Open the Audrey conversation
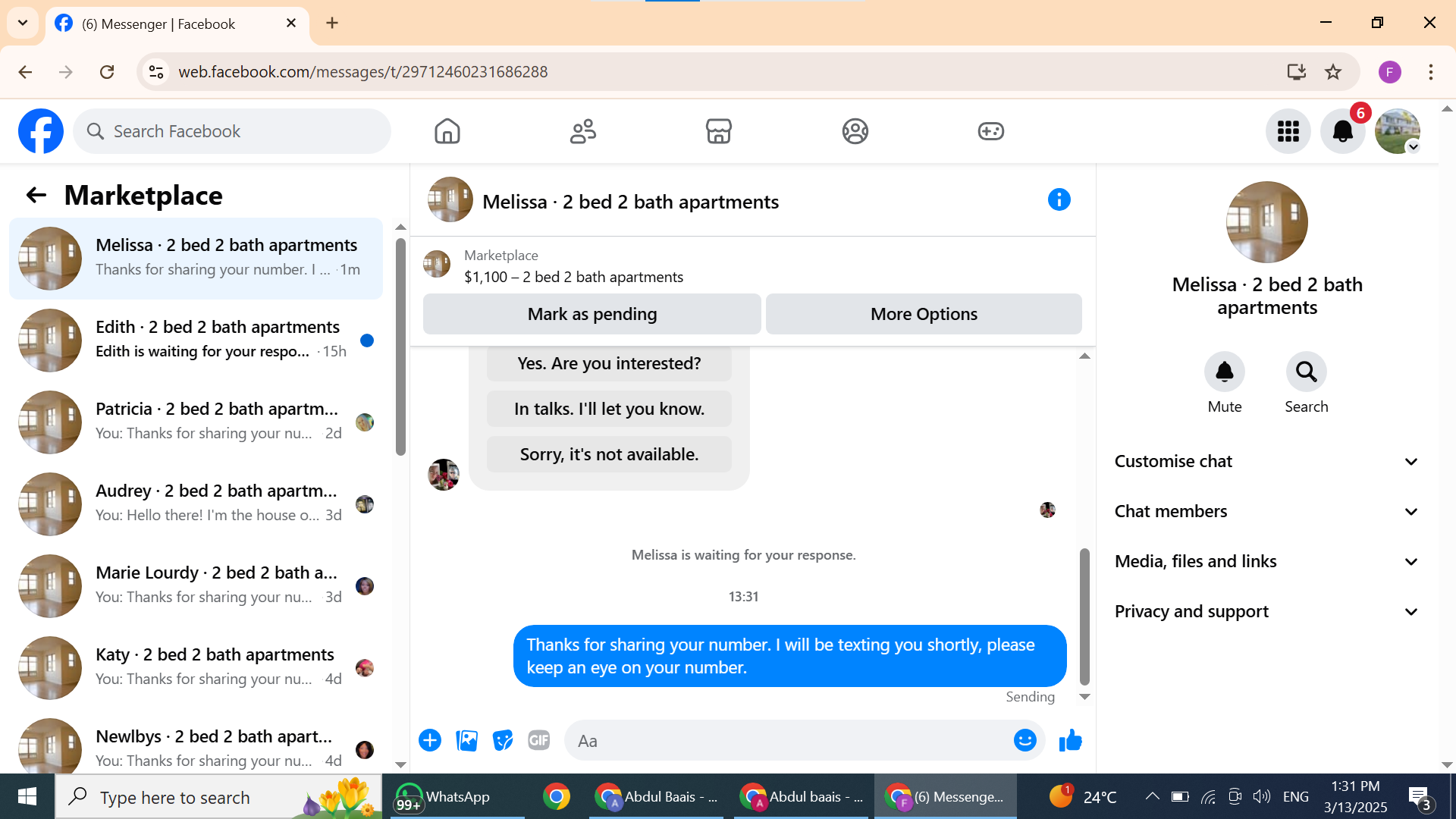 tap(196, 504)
